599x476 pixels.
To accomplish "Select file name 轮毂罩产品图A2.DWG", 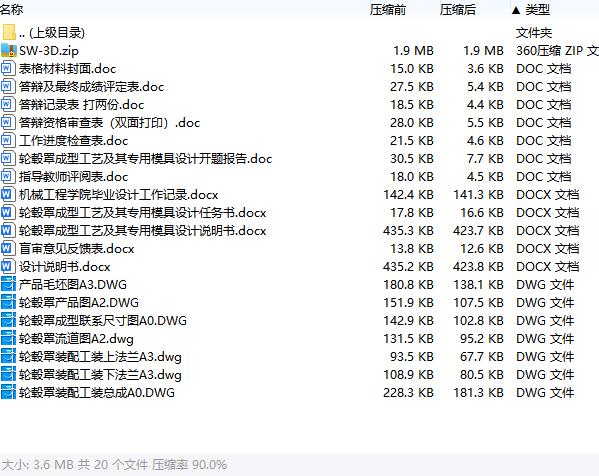I will pos(79,303).
